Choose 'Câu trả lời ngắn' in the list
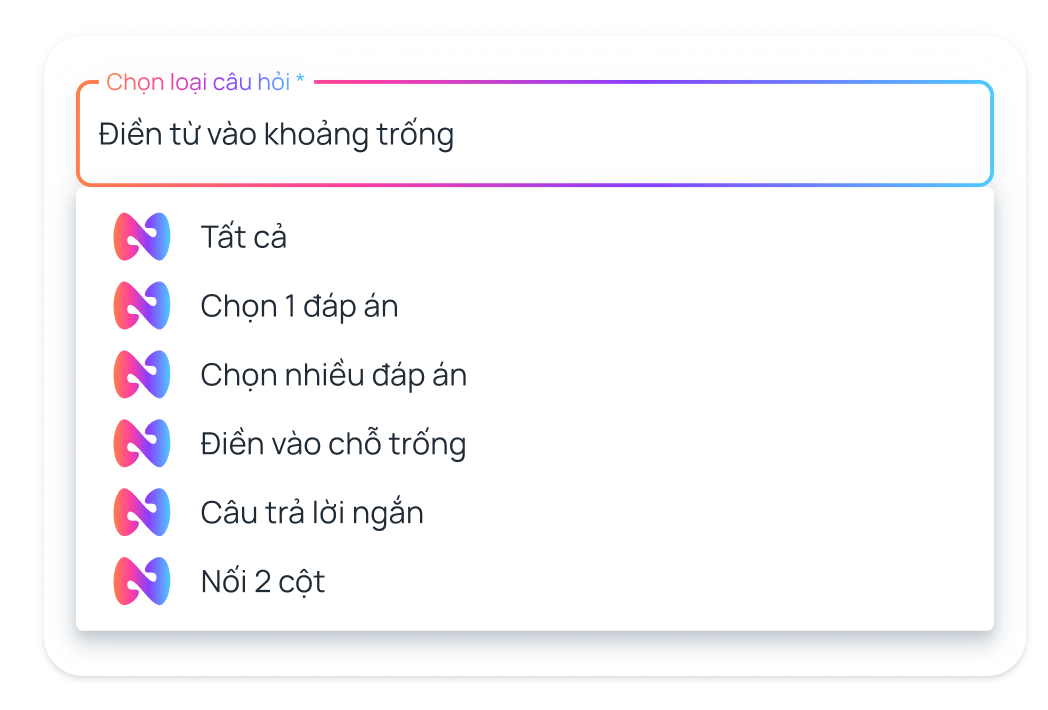This screenshot has height=710, width=1048. point(312,513)
